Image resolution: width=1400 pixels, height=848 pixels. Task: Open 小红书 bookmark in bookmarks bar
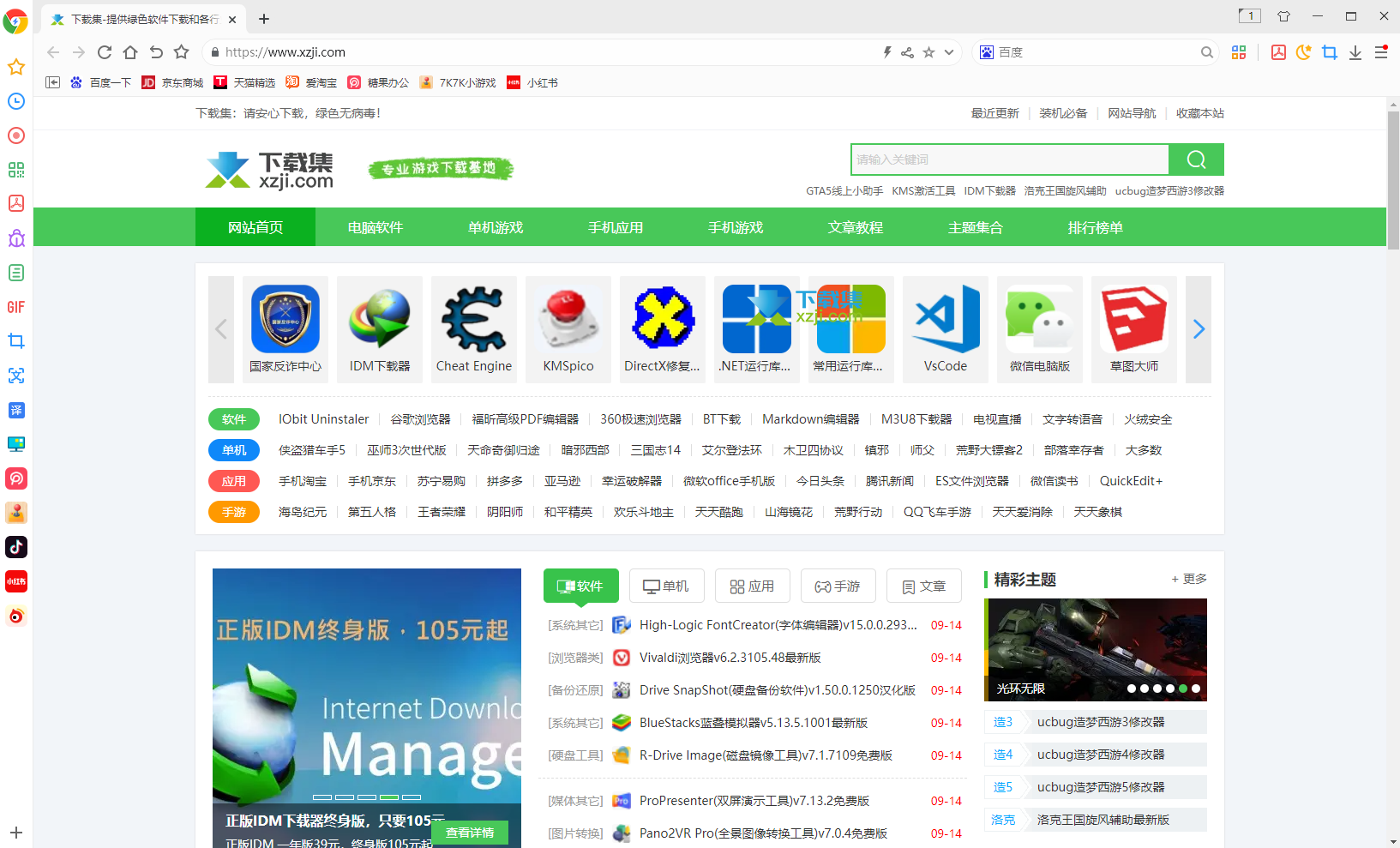pos(532,82)
